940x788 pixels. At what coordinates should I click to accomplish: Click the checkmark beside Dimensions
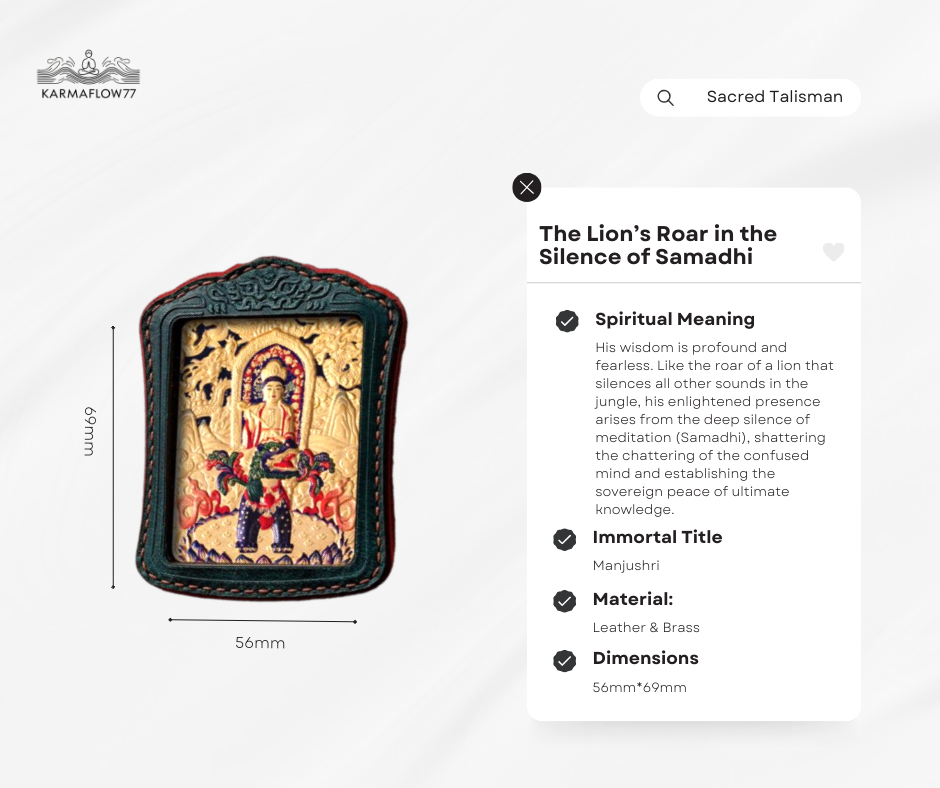point(565,660)
